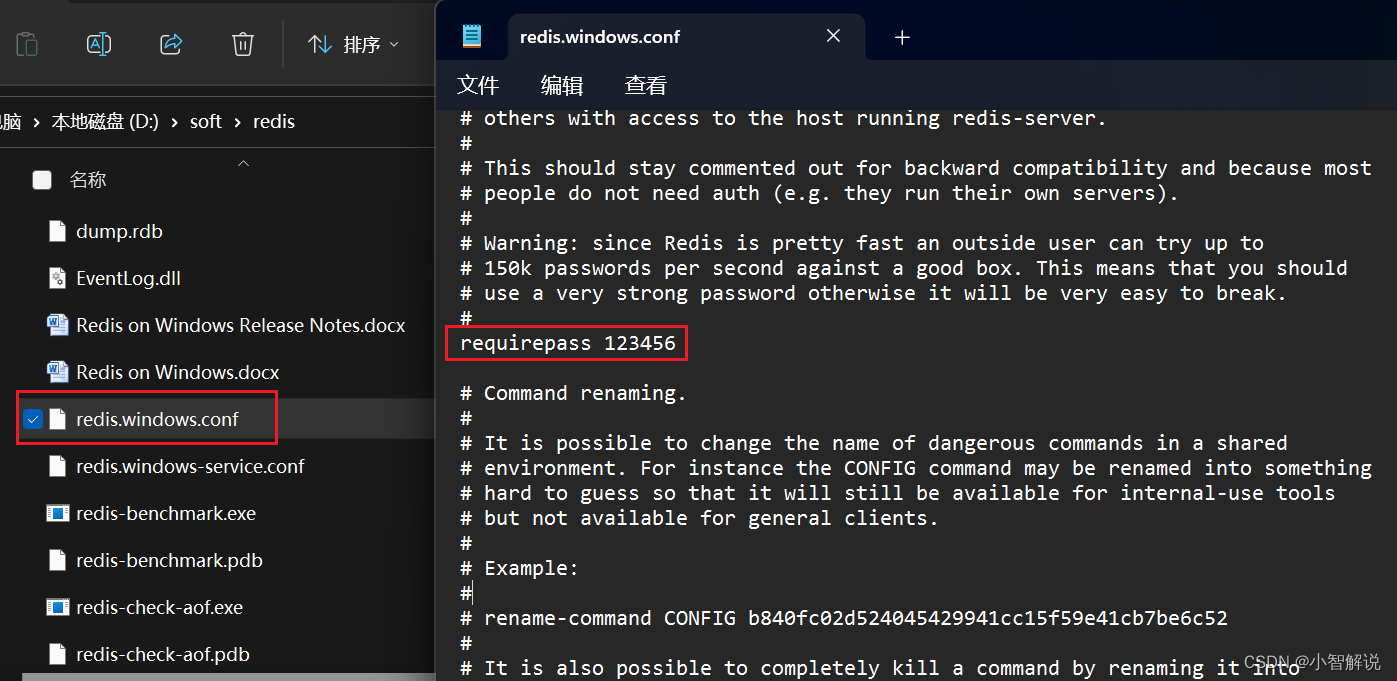Toggle the select-all checkbox beside 名称
1397x681 pixels.
coord(41,179)
